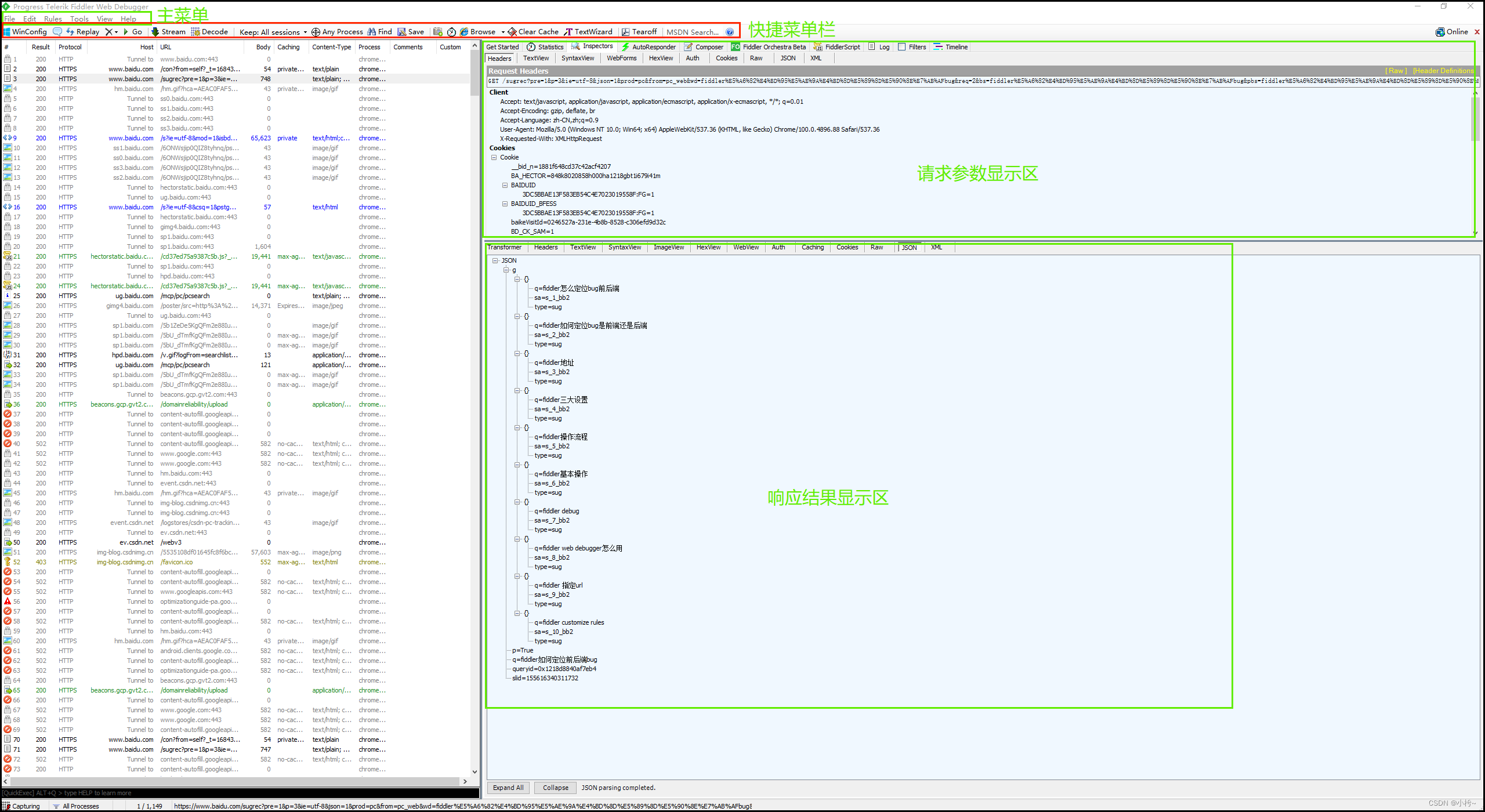Open the Composer tab
Image resolution: width=1485 pixels, height=812 pixels.
(x=704, y=47)
